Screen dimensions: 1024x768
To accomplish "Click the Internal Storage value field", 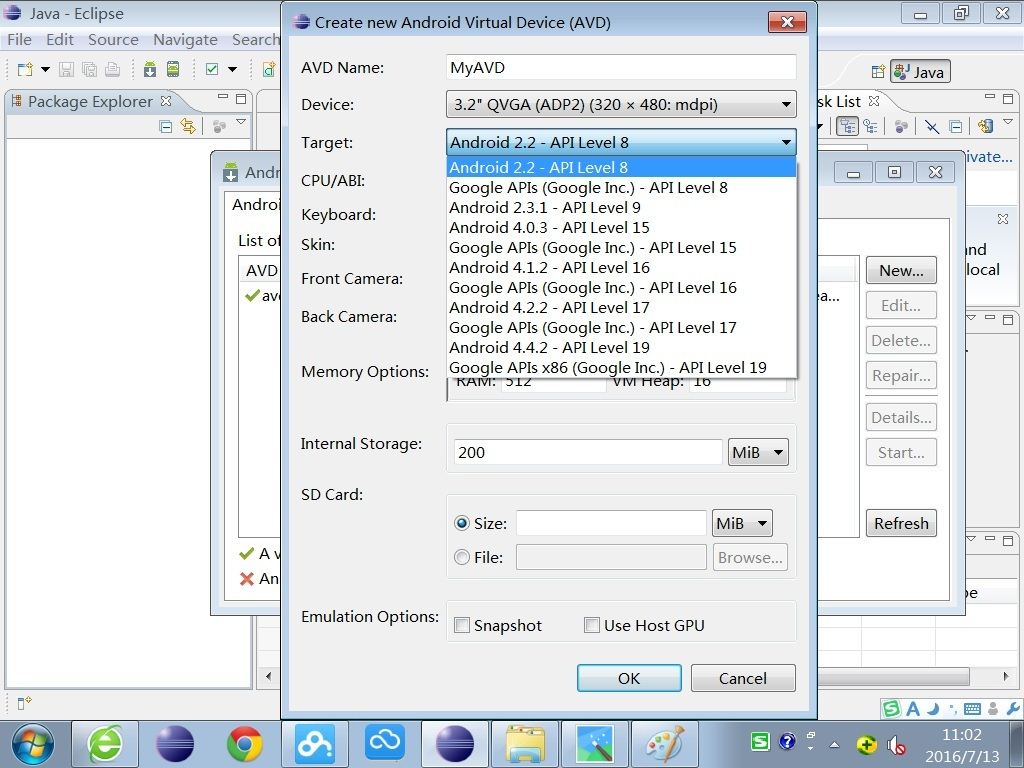I will 588,452.
